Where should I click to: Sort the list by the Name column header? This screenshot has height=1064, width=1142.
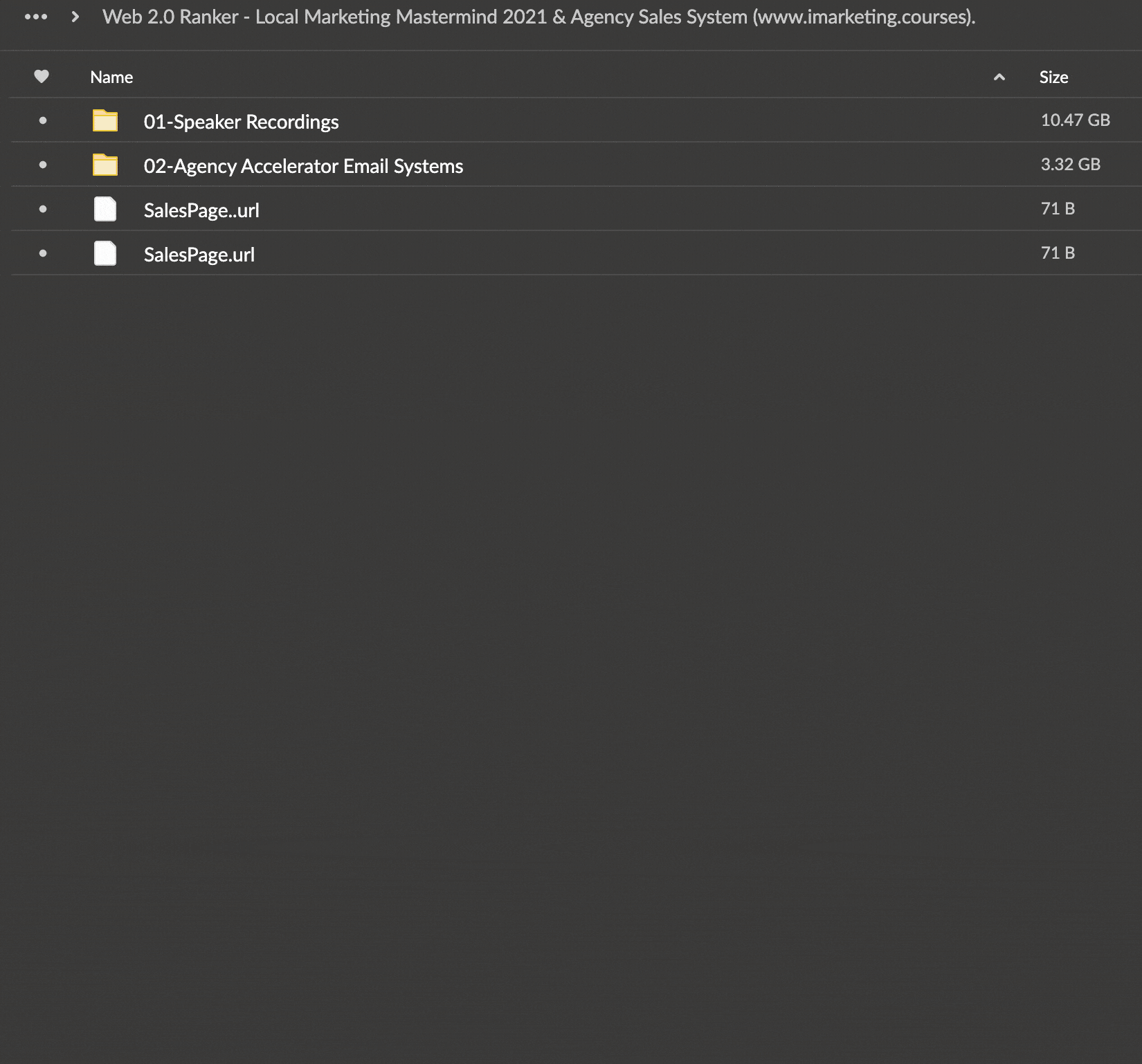tap(111, 77)
